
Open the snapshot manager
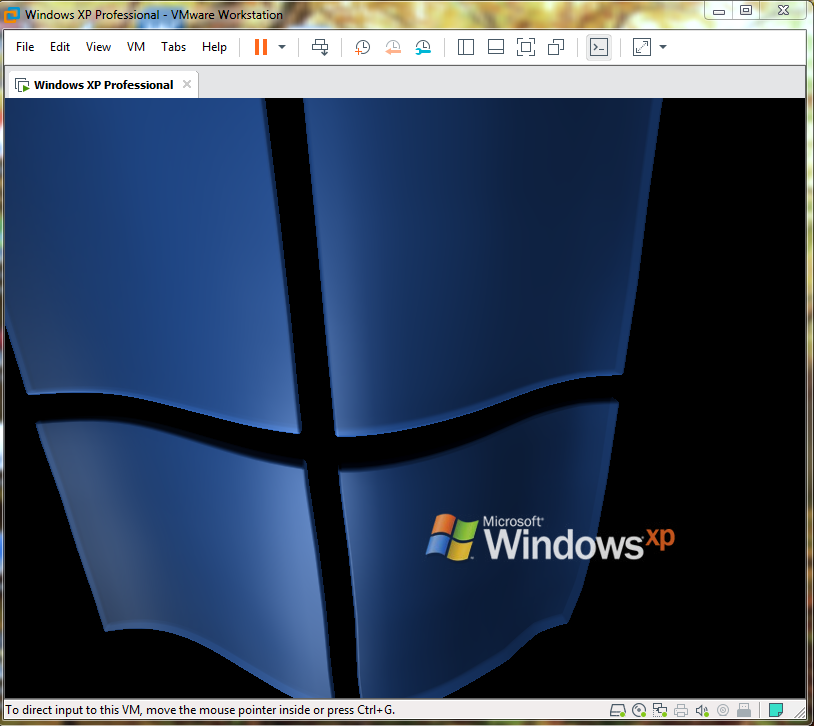[x=423, y=47]
